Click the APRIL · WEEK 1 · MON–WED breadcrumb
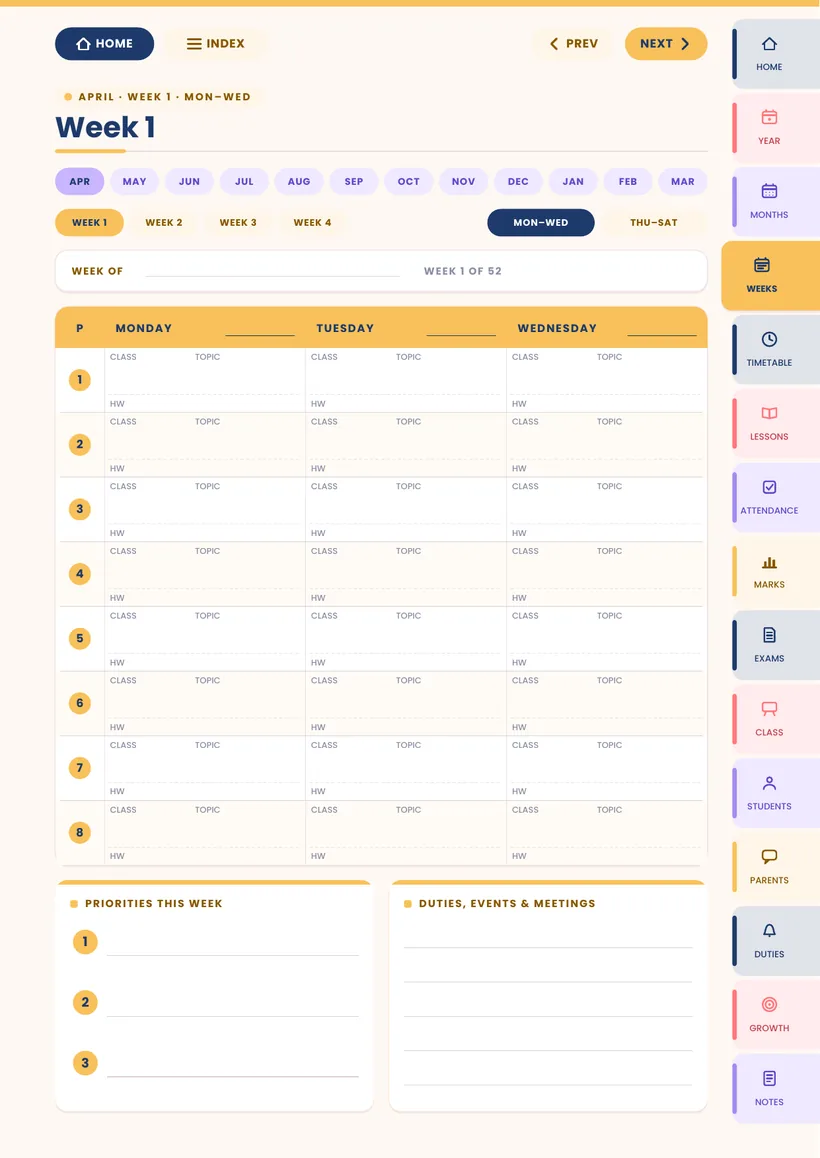The image size is (820, 1158). 164,97
